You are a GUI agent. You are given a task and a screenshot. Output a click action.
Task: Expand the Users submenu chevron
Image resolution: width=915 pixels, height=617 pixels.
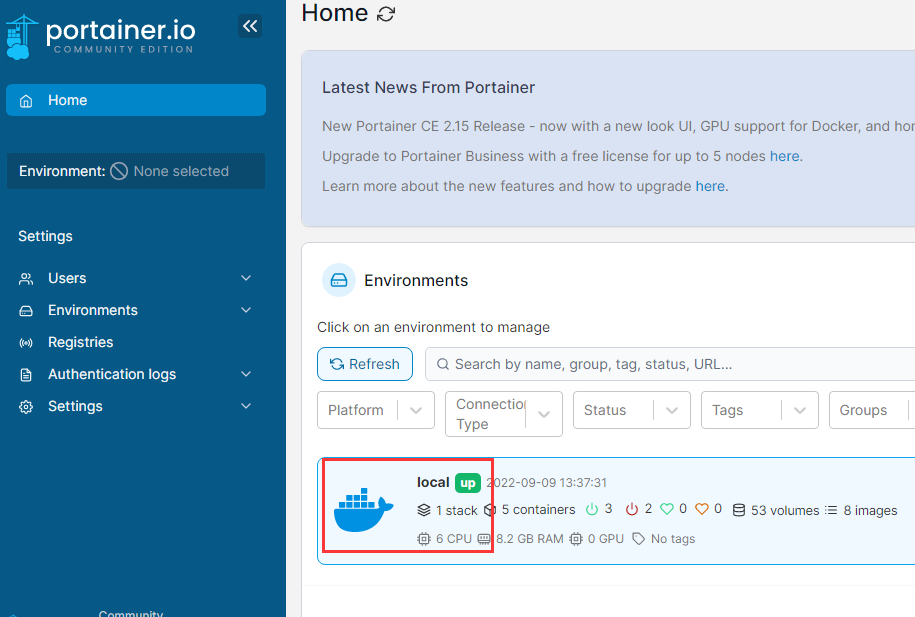[246, 278]
